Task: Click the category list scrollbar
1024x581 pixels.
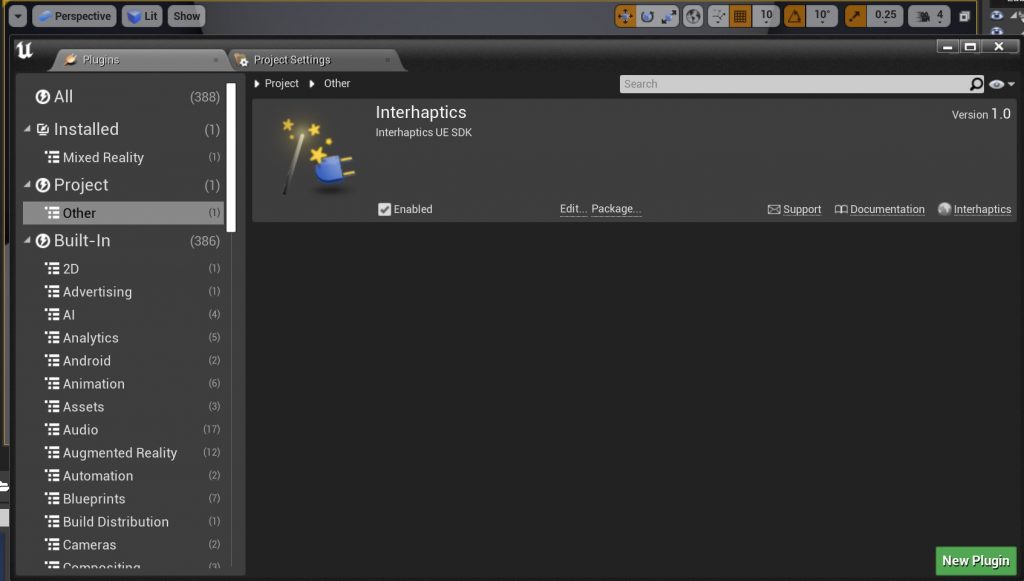Action: pyautogui.click(x=231, y=157)
